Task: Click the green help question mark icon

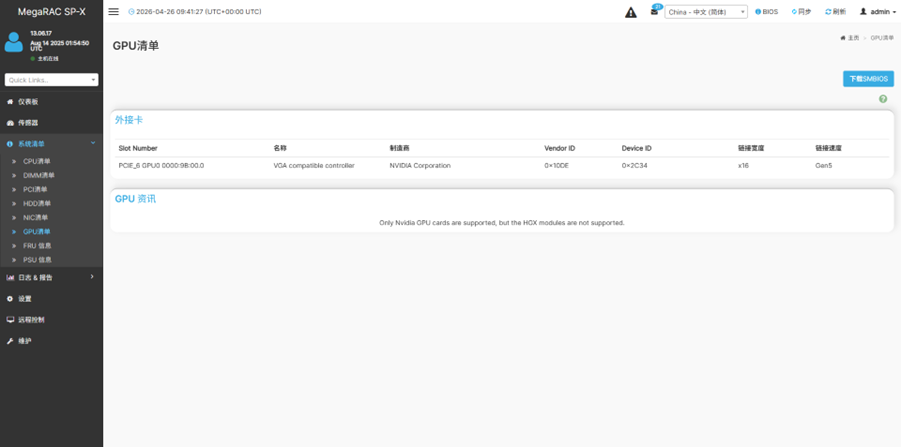Action: tap(883, 99)
